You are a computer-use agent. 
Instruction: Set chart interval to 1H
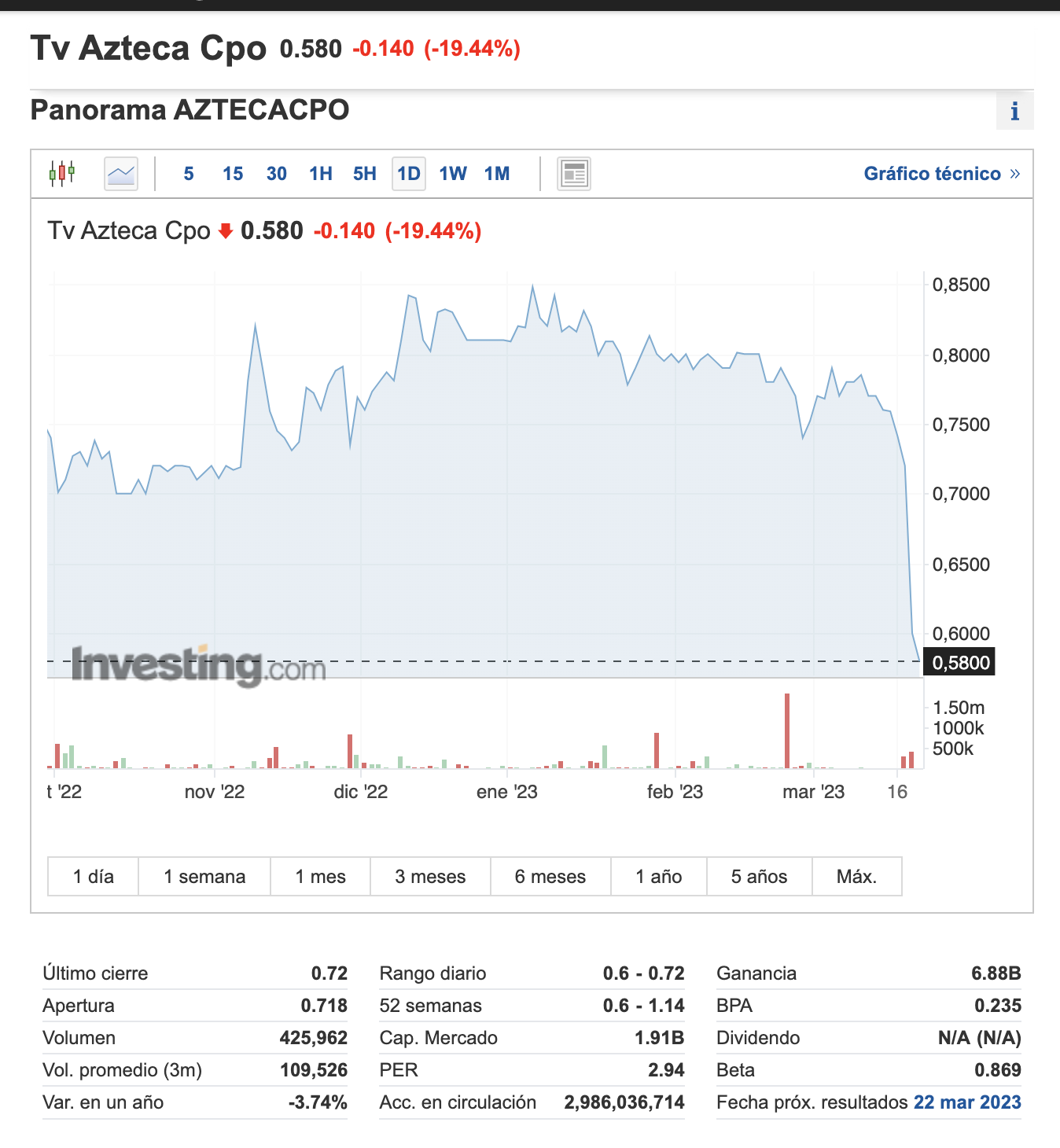321,174
